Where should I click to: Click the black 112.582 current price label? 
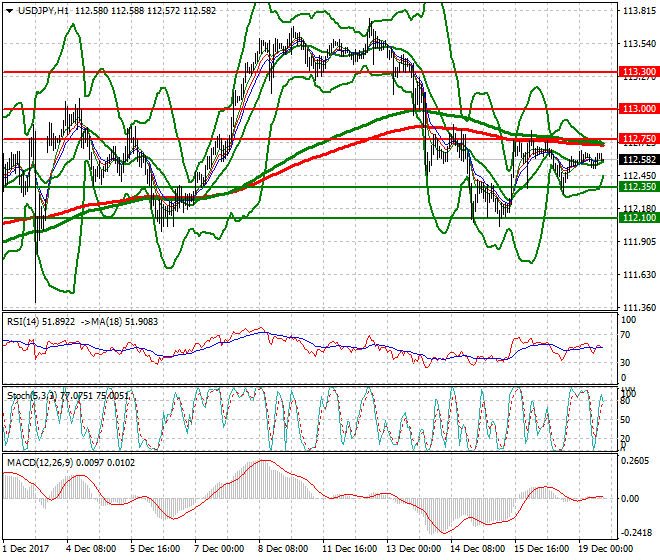tap(638, 159)
